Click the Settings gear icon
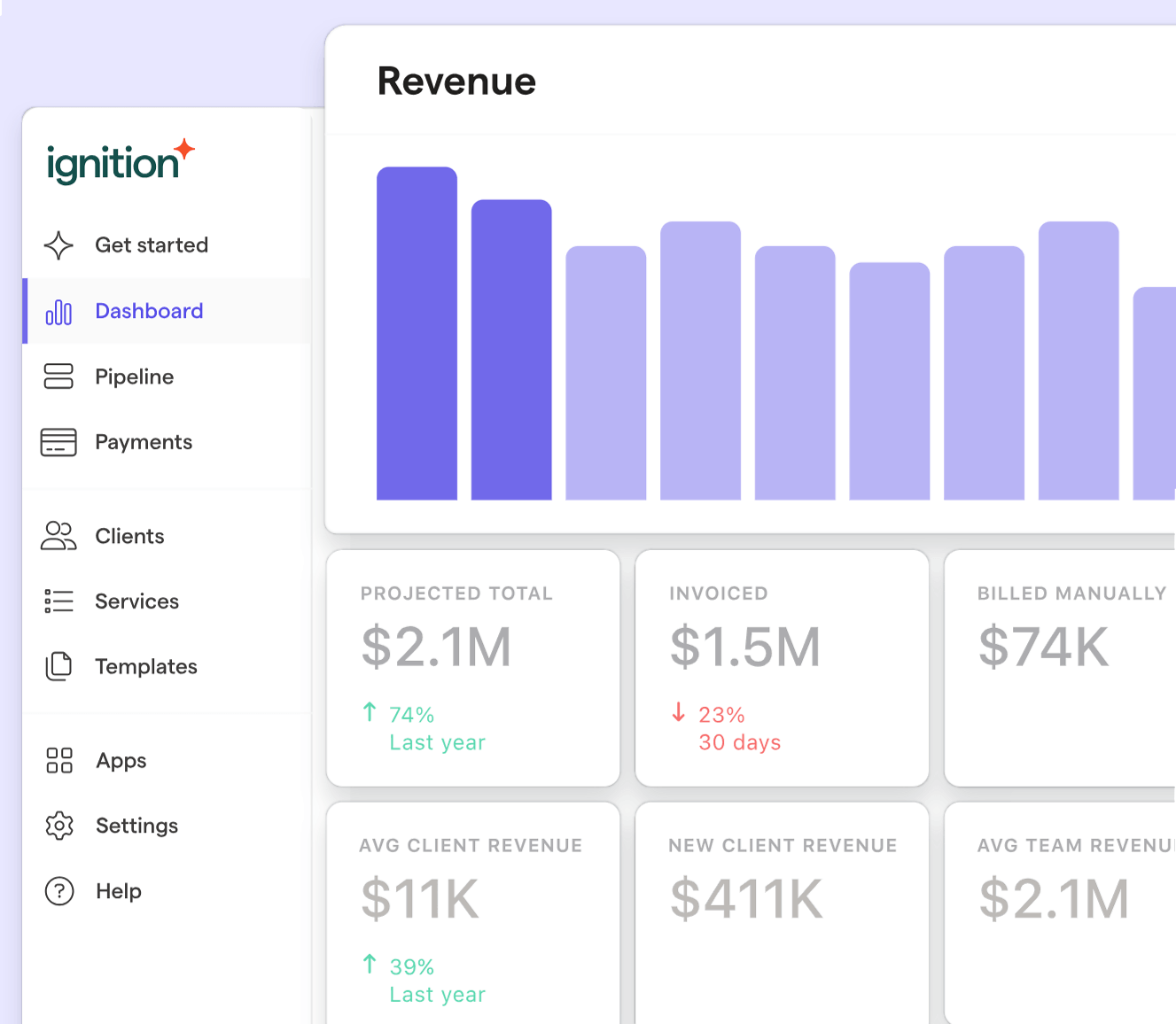 tap(59, 826)
